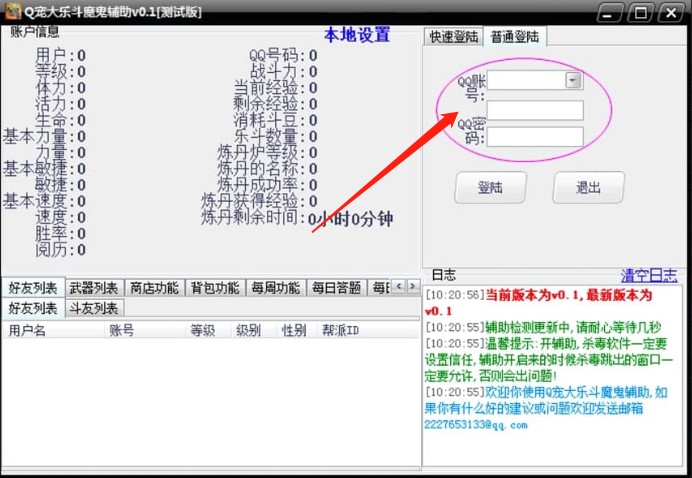
Task: Select the top-row 好友列表 tab
Action: (x=33, y=288)
